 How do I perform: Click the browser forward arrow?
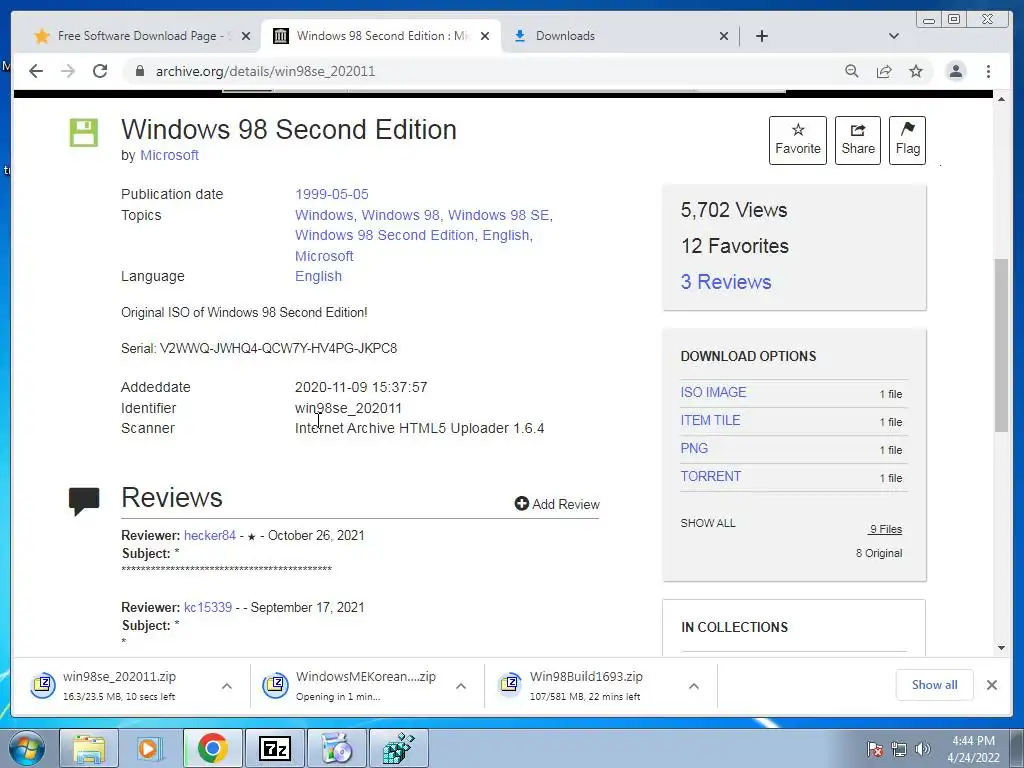coord(68,71)
